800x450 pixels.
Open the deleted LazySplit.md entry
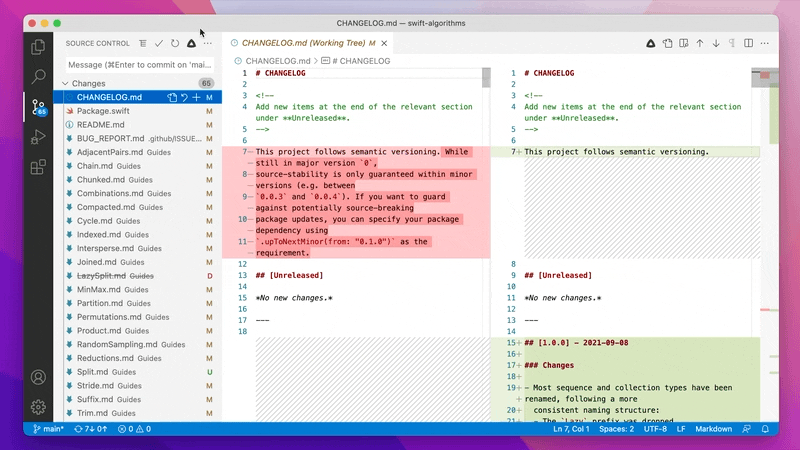138,276
